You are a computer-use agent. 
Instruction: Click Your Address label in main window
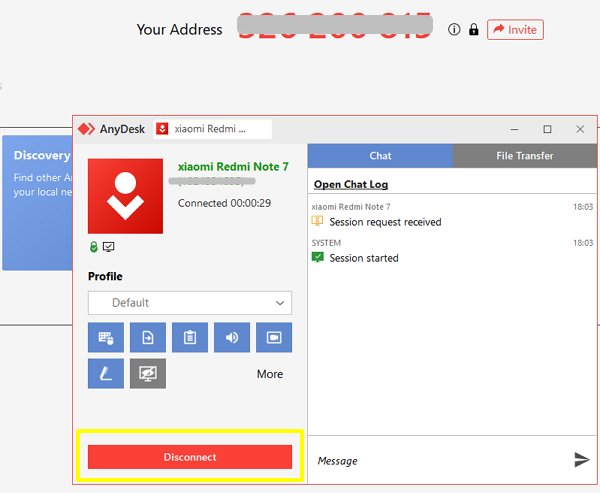click(179, 29)
